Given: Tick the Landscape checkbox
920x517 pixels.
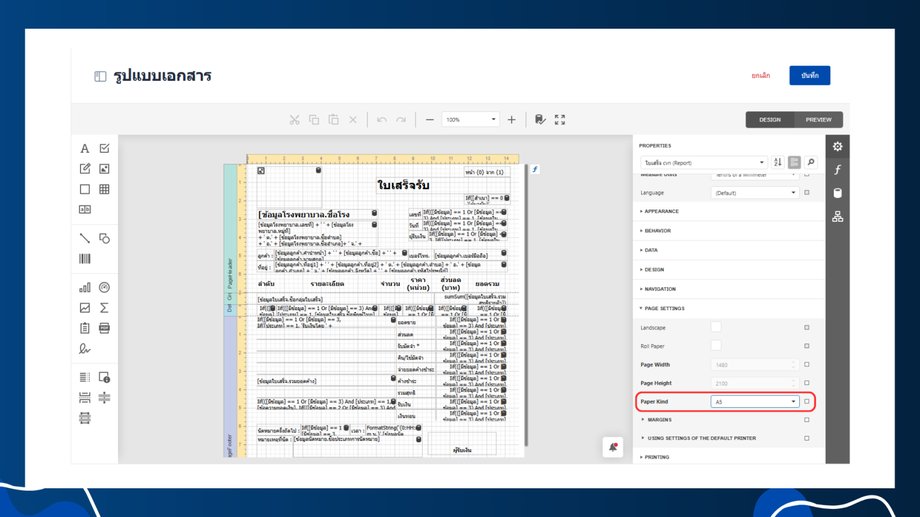Looking at the screenshot, I should 716,327.
